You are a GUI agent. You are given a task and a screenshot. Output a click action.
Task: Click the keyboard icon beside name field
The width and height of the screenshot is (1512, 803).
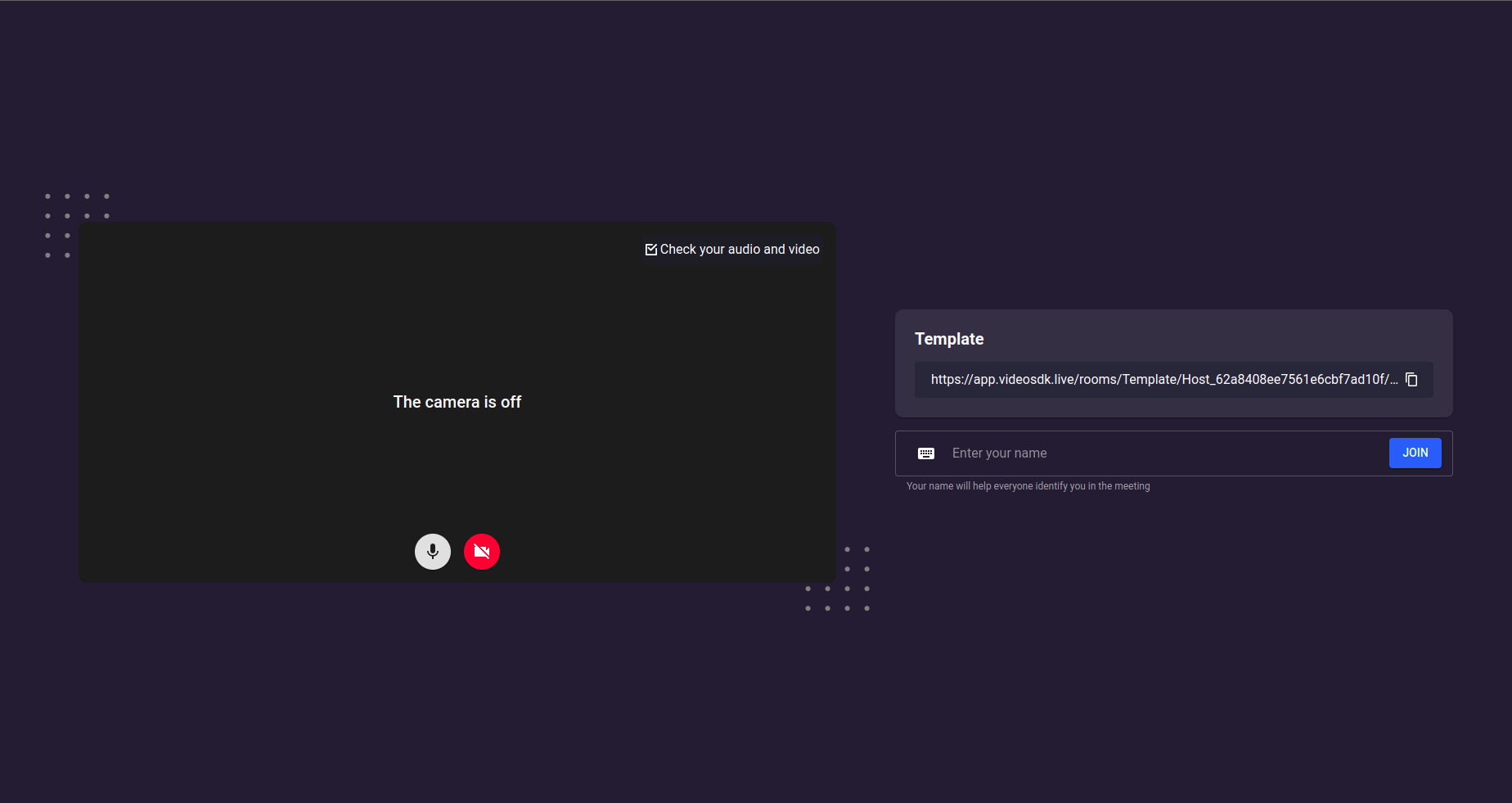click(926, 453)
